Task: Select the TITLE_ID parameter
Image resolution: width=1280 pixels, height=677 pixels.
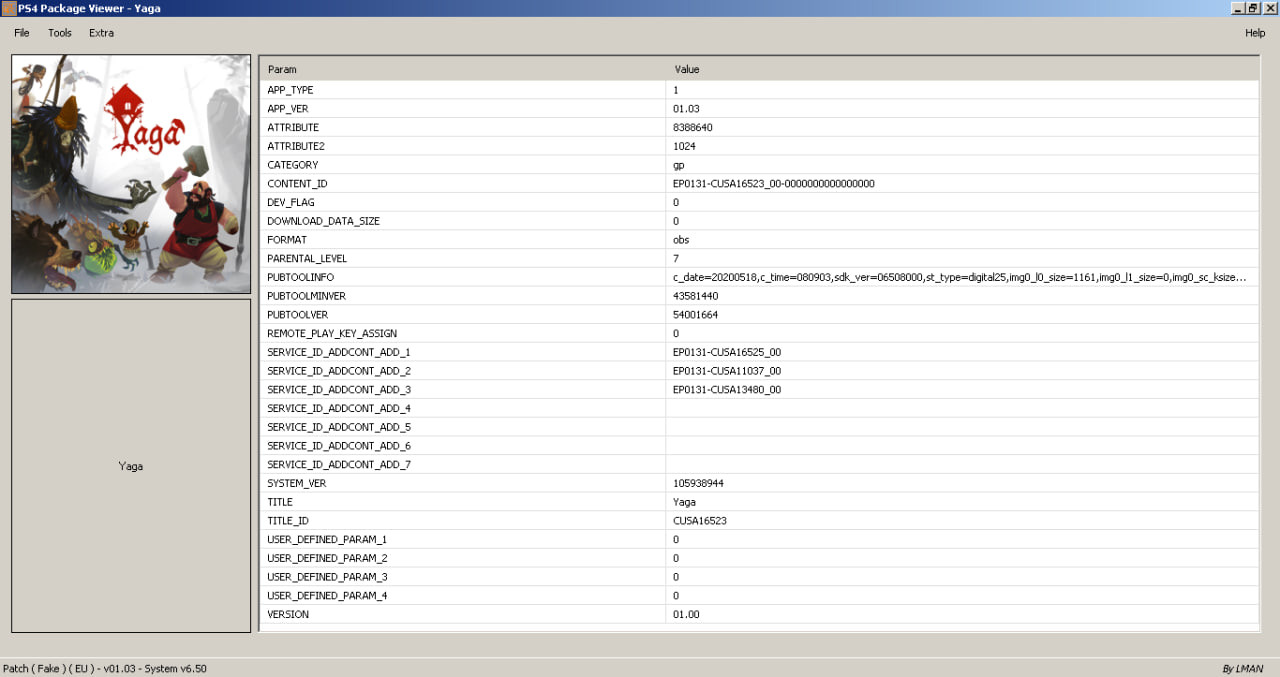Action: pyautogui.click(x=288, y=521)
